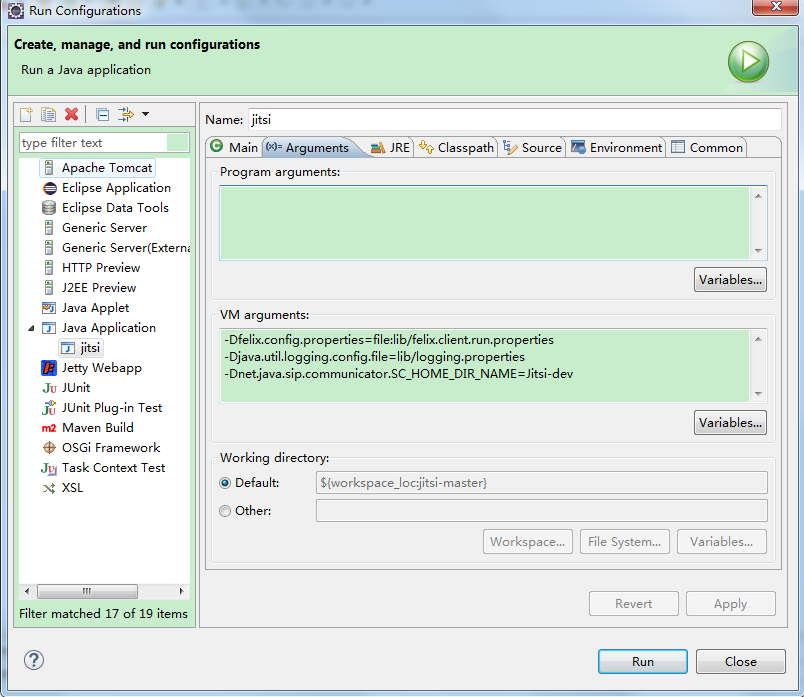Click the Jetty Webapp icon
The image size is (804, 697).
pos(49,368)
